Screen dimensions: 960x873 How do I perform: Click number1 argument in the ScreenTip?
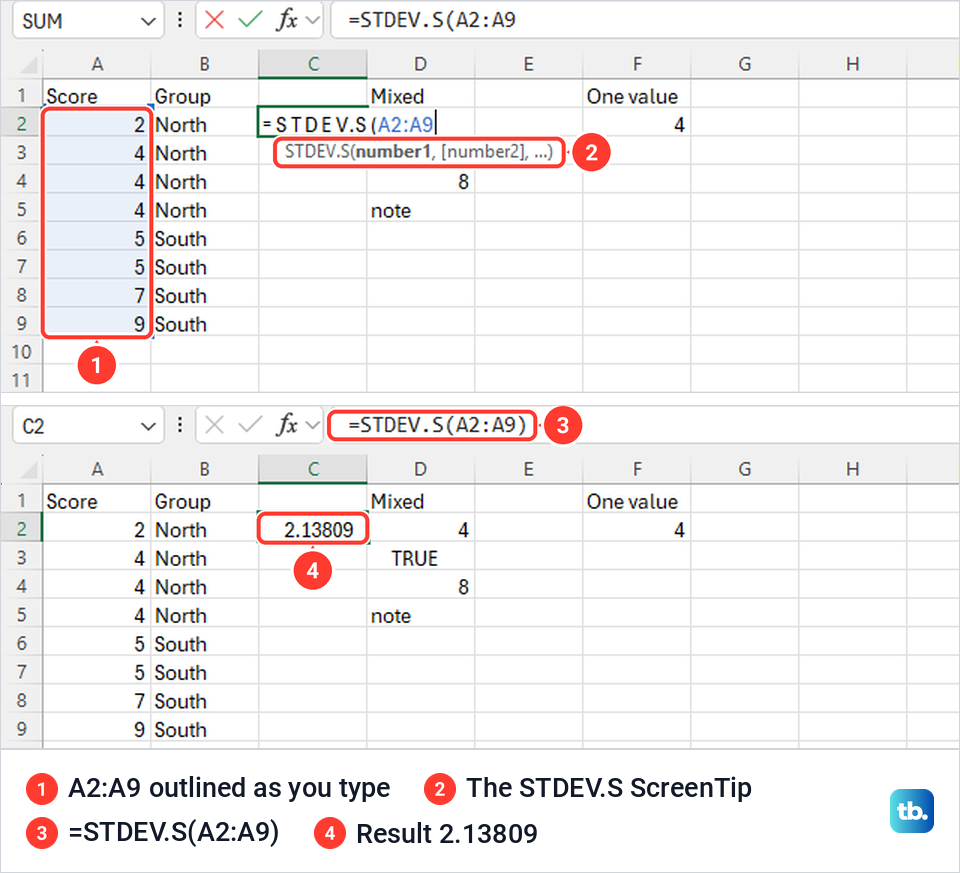tap(392, 152)
